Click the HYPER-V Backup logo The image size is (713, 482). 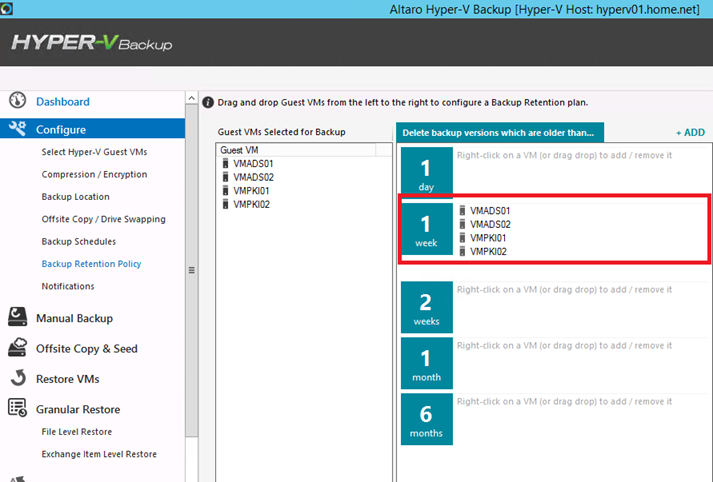coord(92,43)
